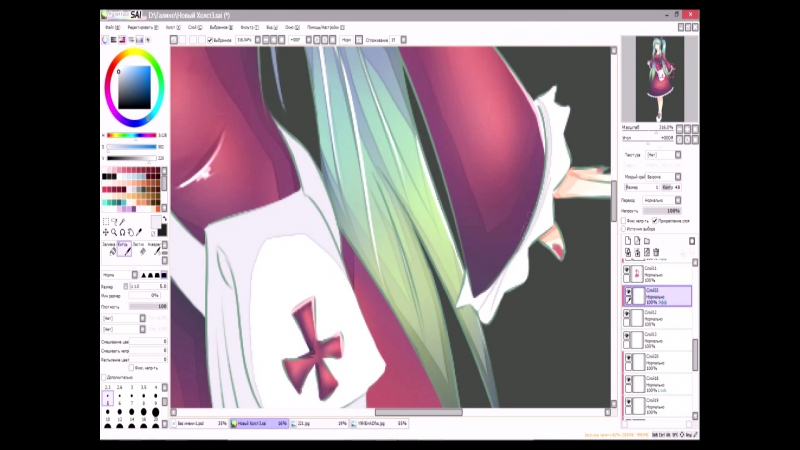Open the Холст menu
The width and height of the screenshot is (800, 450).
[x=173, y=28]
